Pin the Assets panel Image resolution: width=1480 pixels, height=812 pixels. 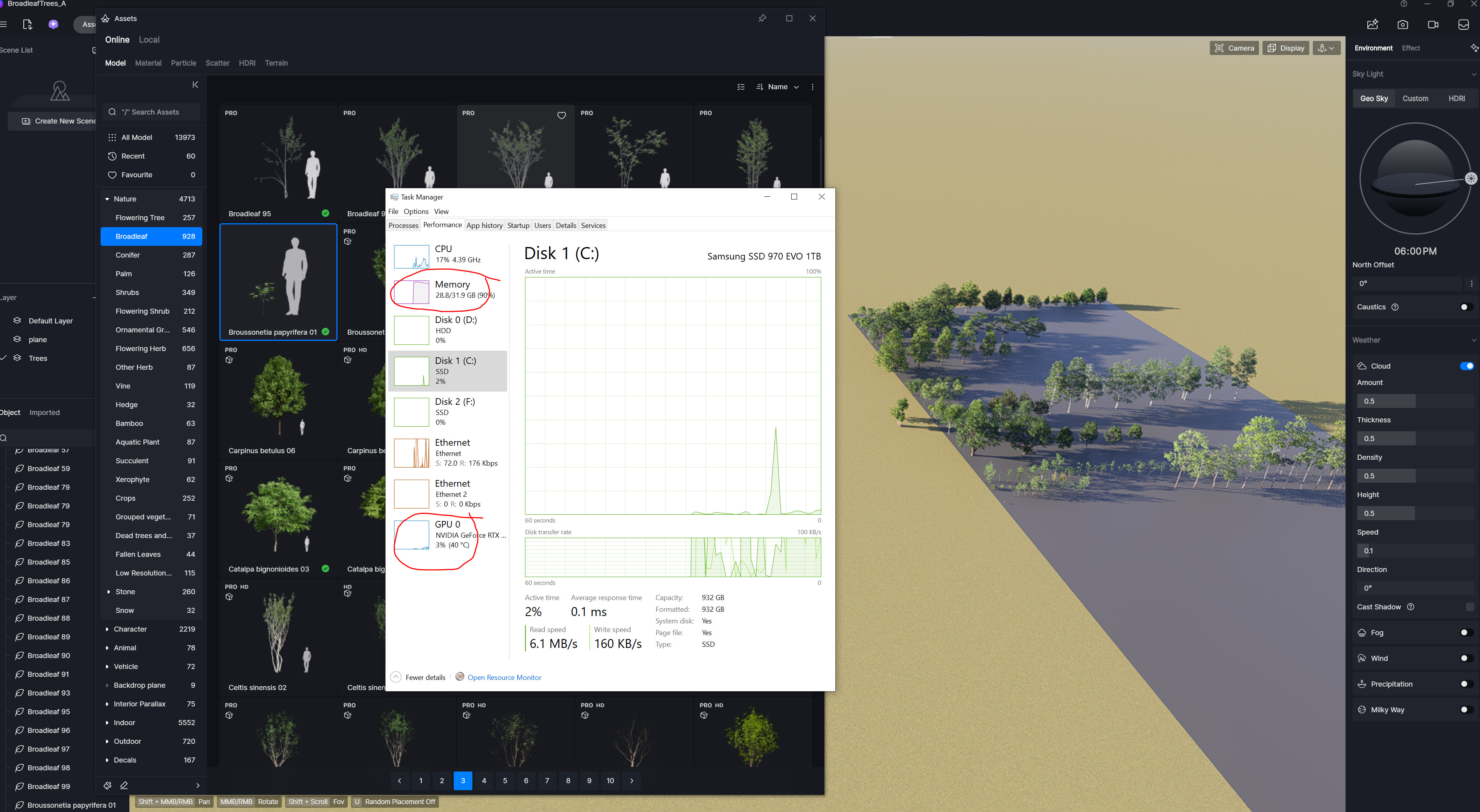tap(762, 18)
